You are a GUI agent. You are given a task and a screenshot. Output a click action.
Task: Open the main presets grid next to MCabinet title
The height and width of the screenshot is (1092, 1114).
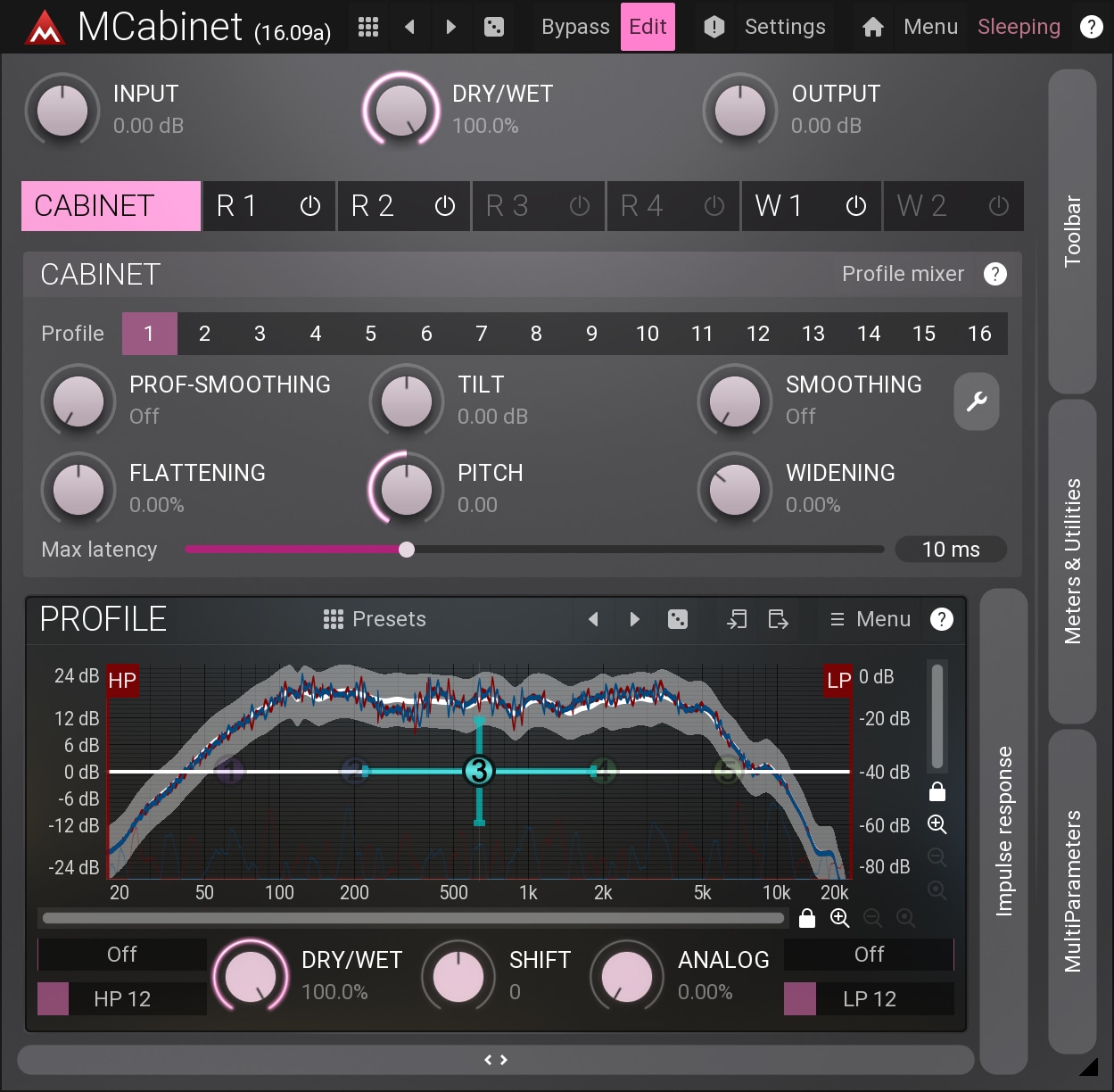[368, 27]
